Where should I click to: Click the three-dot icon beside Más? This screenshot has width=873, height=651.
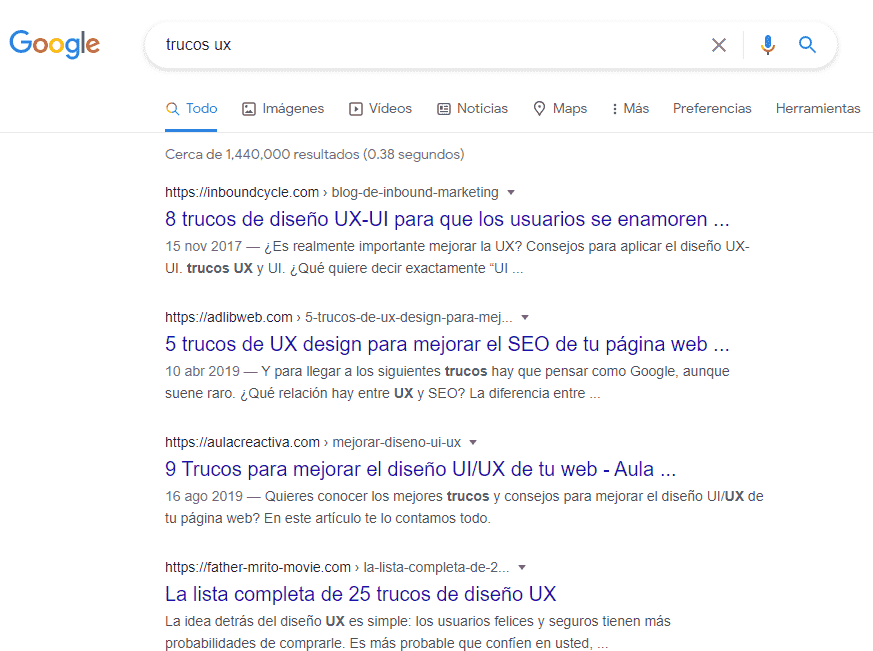coord(615,109)
